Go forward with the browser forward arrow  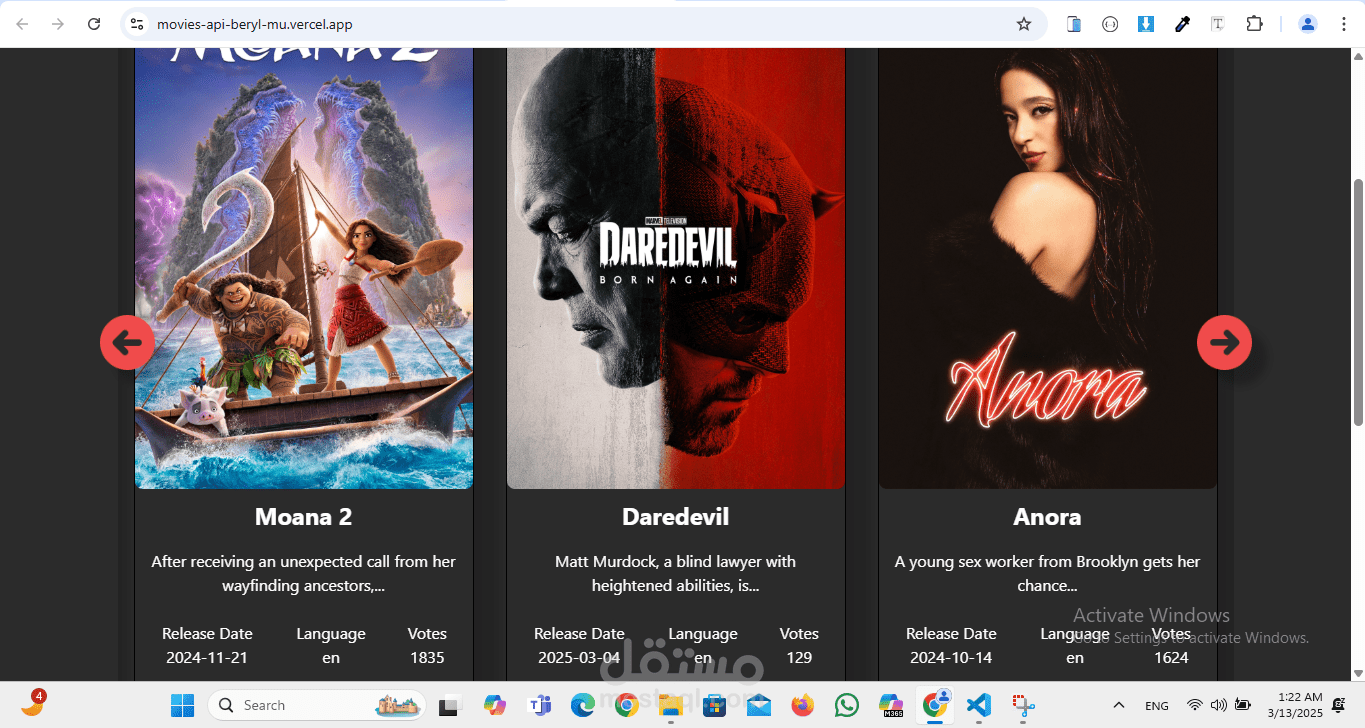pyautogui.click(x=58, y=24)
